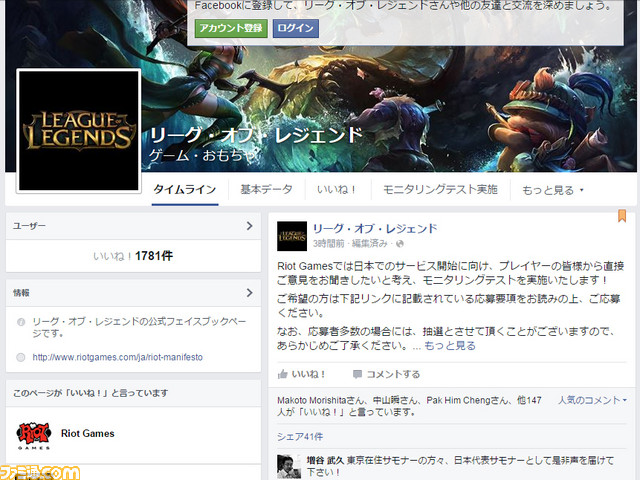Screen dimensions: 640x480
Task: Open the 人気のコメント sort dropdown
Action: click(x=592, y=400)
